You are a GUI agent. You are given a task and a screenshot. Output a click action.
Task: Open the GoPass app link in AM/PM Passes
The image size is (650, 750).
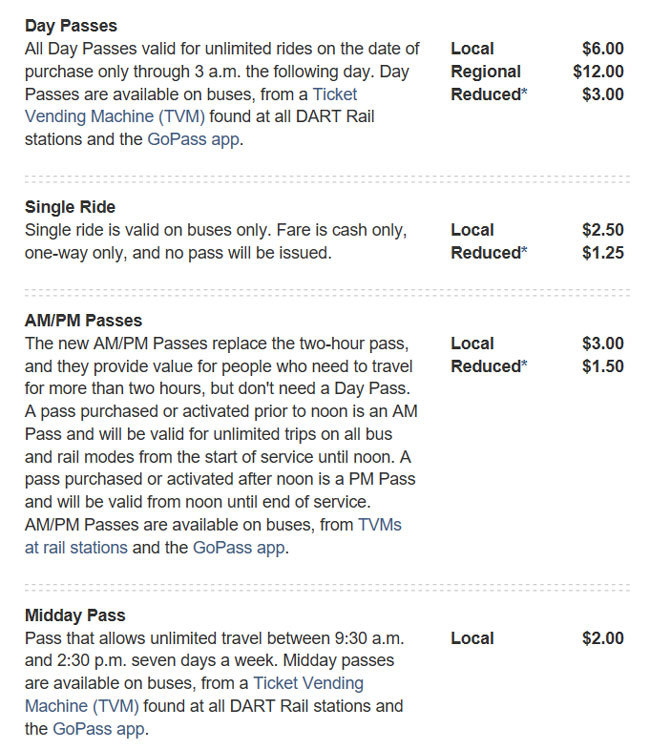[x=239, y=548]
